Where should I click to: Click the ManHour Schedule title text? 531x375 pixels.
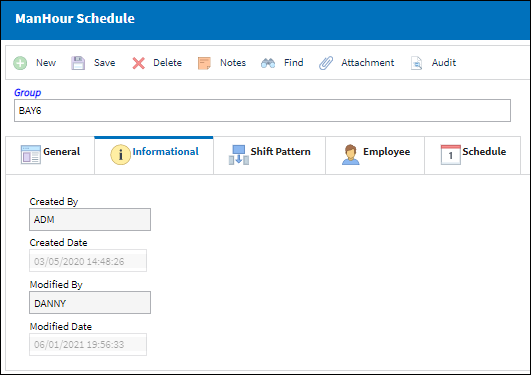75,19
